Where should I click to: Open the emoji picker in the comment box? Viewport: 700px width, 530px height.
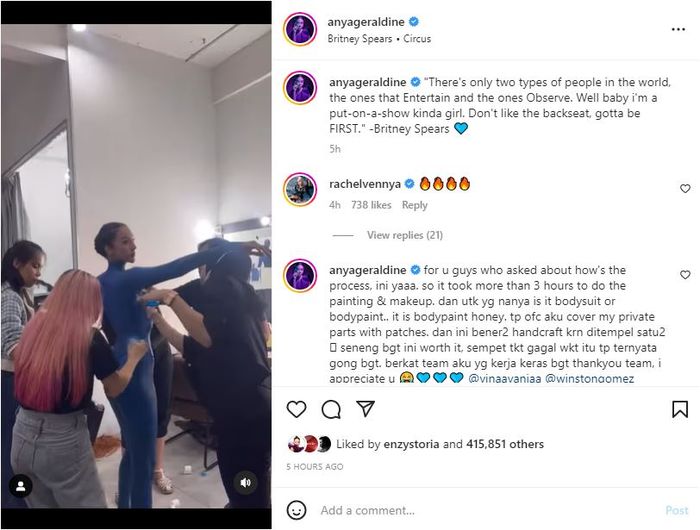tap(297, 510)
